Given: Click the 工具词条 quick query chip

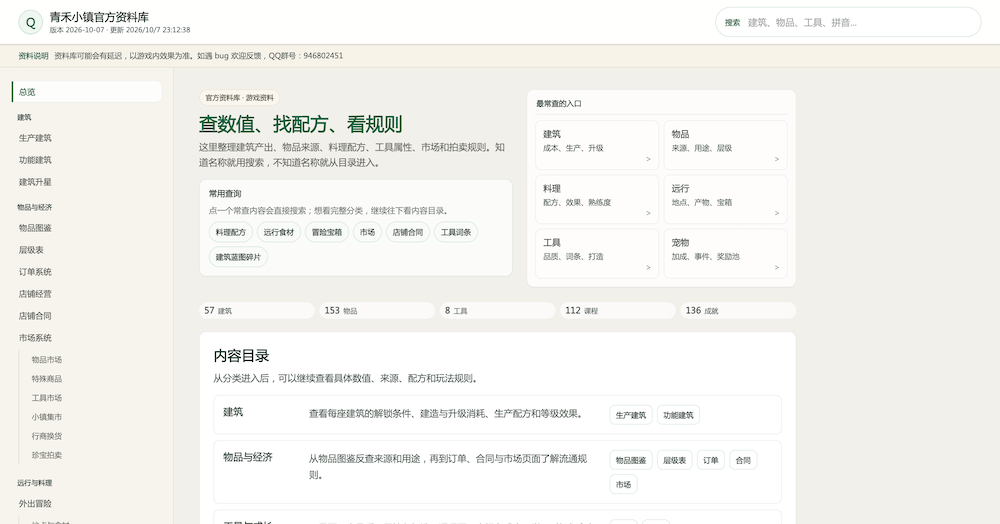Looking at the screenshot, I should pos(456,232).
